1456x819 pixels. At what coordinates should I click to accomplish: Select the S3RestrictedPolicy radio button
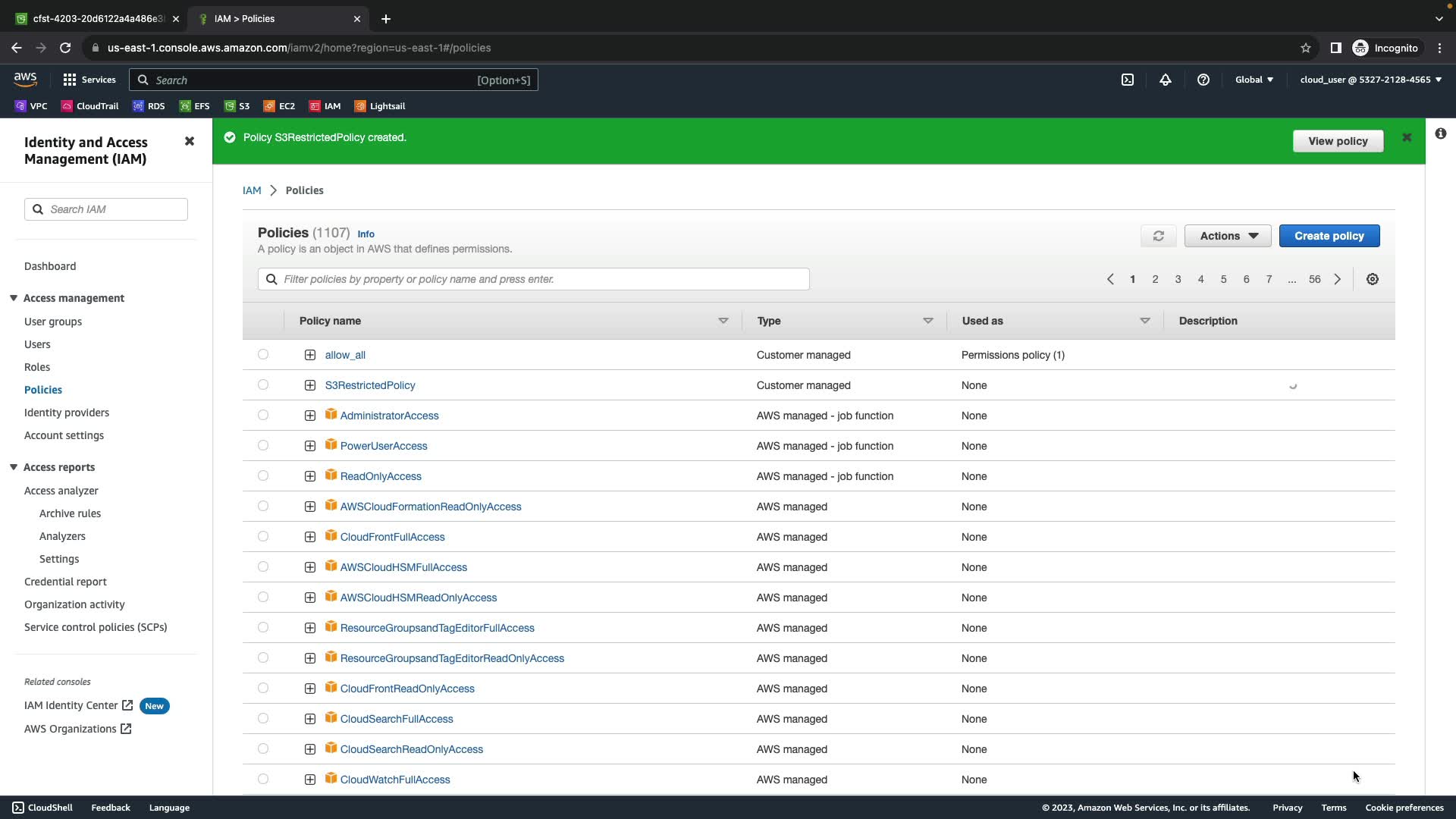coord(263,384)
